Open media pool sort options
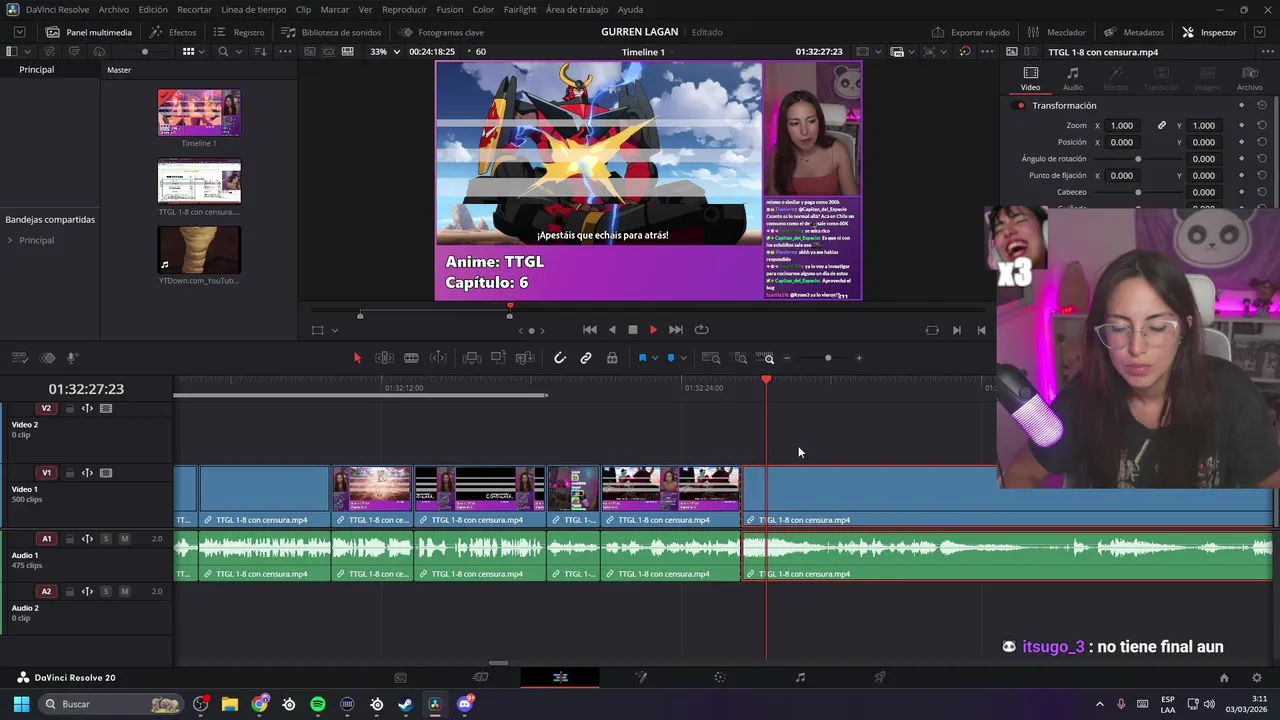Viewport: 1280px width, 720px height. click(x=260, y=52)
